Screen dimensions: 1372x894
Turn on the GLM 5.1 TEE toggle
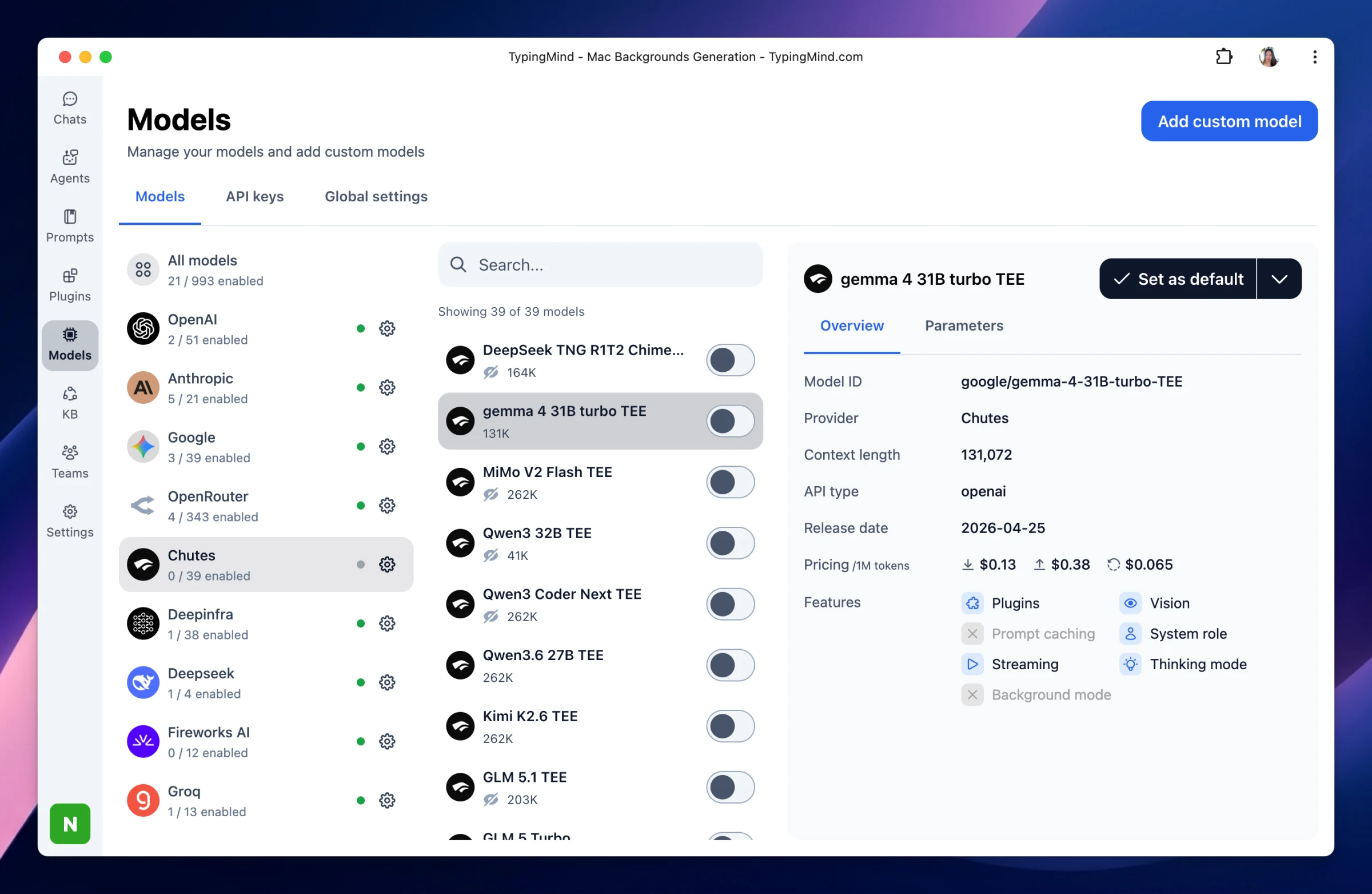730,788
